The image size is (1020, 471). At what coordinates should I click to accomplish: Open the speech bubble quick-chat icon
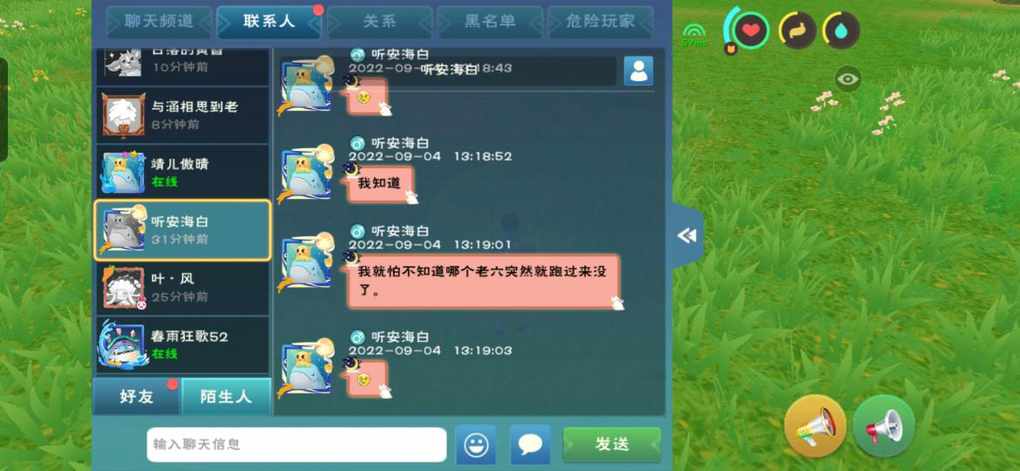click(530, 444)
